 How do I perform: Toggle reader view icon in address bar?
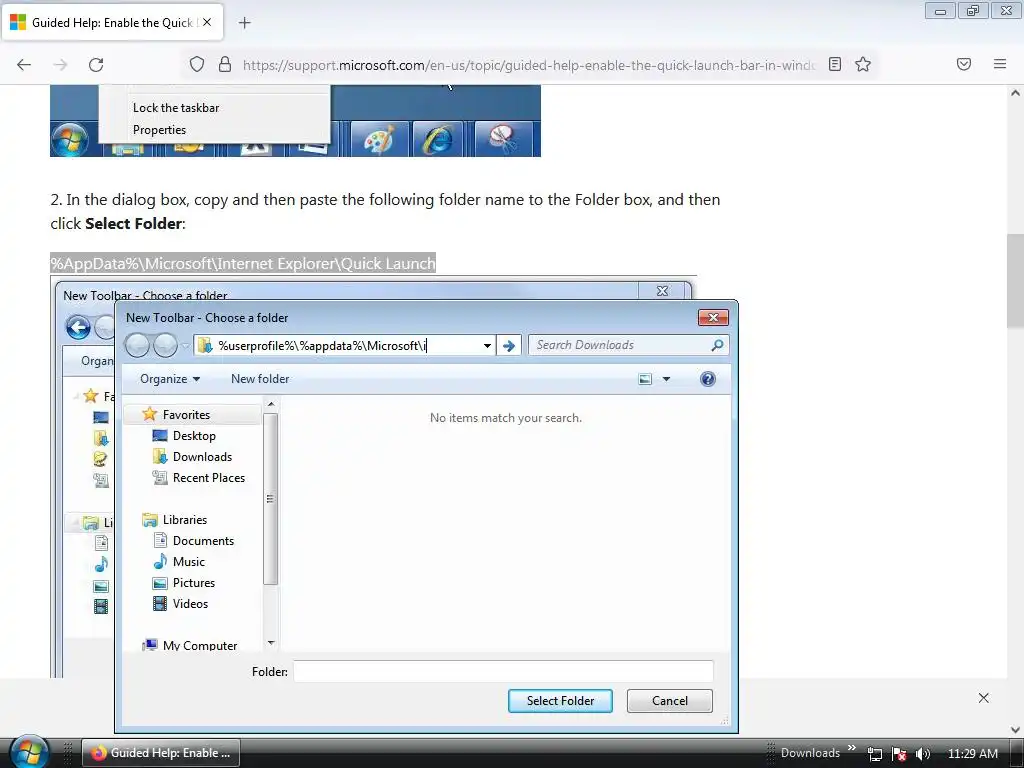point(835,64)
